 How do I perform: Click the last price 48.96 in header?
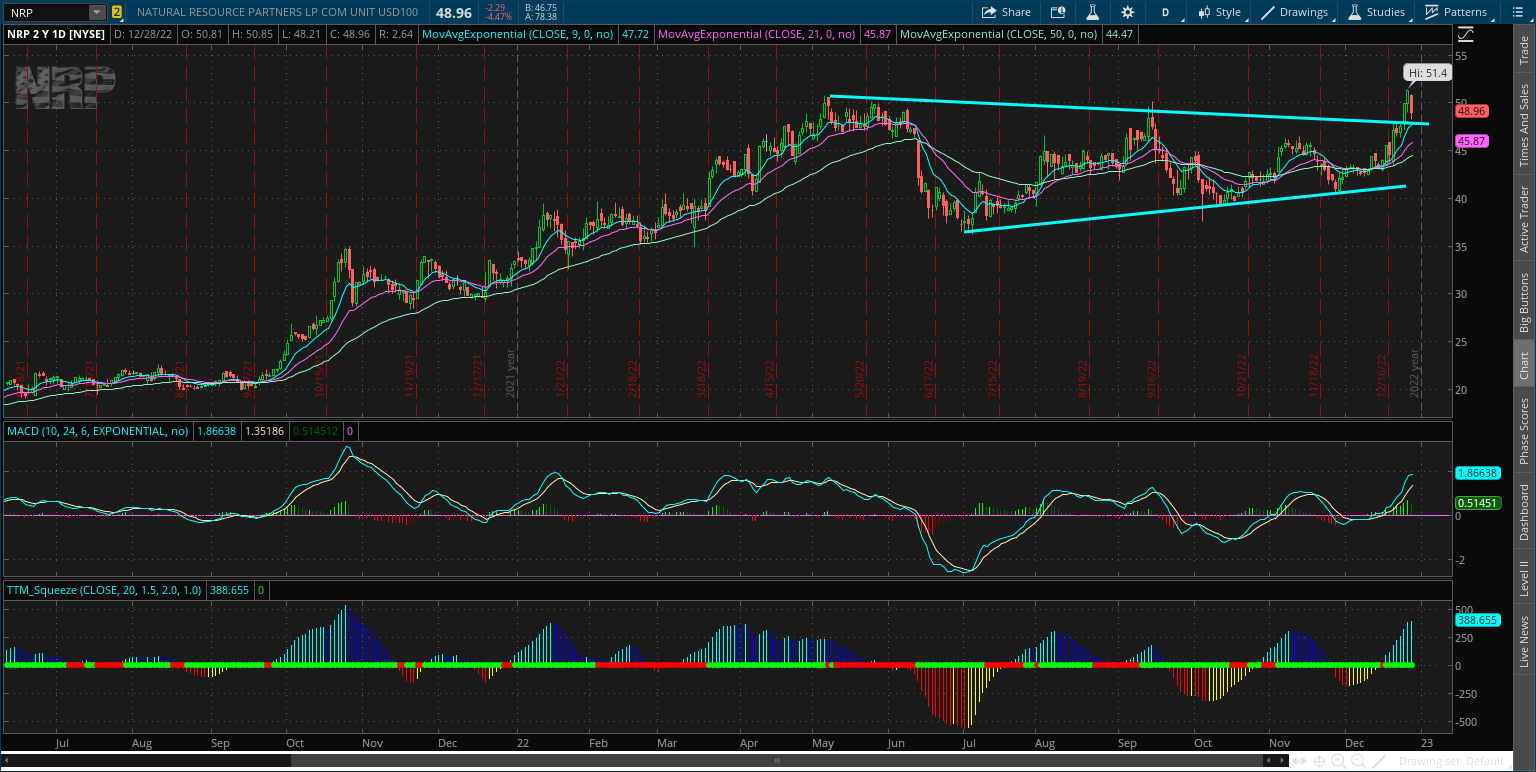(x=454, y=12)
